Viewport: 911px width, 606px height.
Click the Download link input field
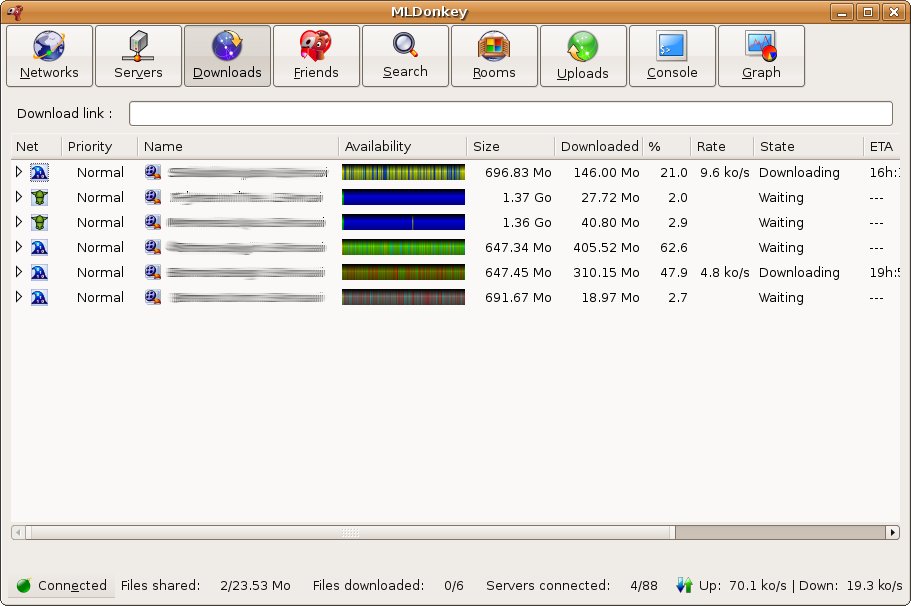pos(510,113)
